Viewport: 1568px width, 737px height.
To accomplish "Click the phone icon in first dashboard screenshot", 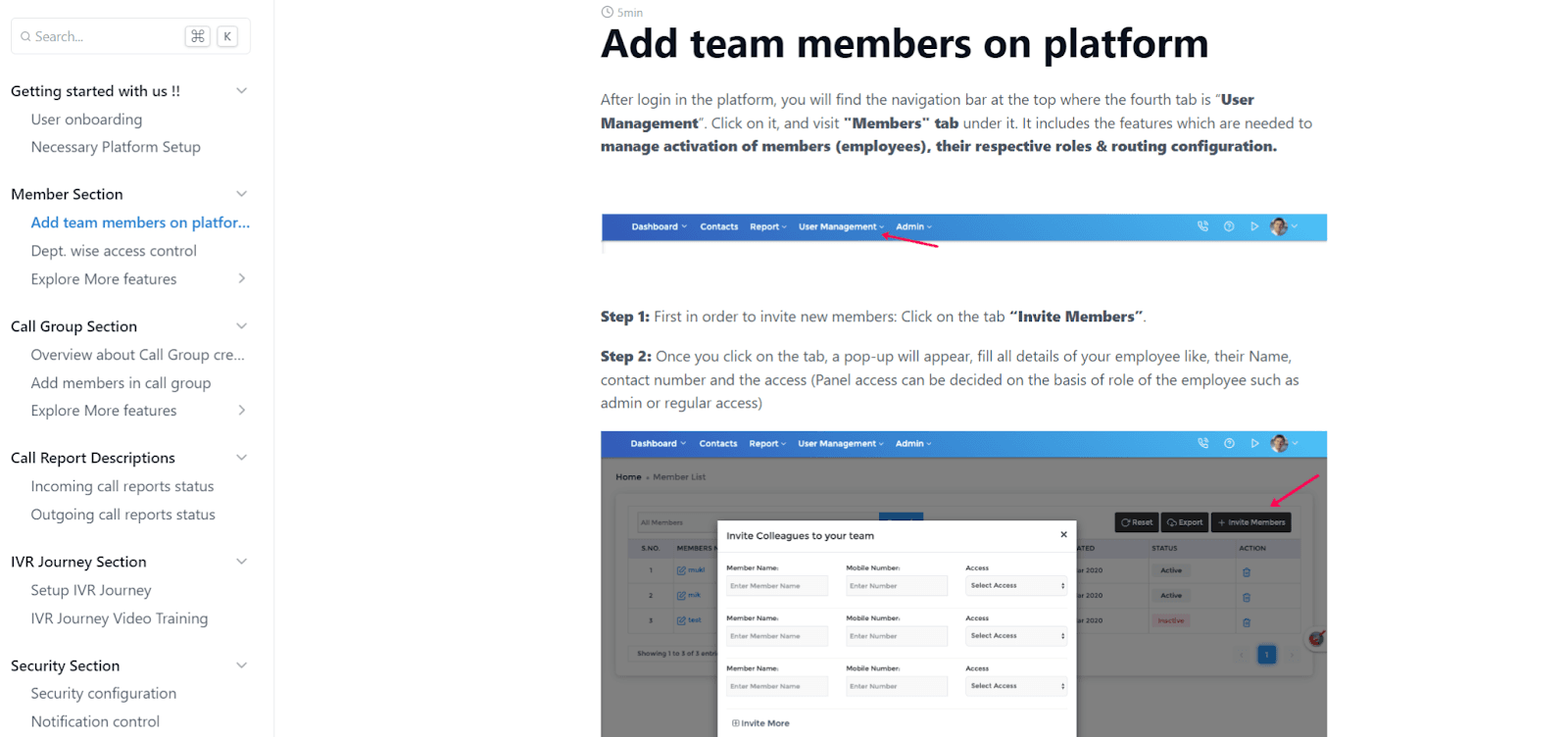I will point(1202,226).
